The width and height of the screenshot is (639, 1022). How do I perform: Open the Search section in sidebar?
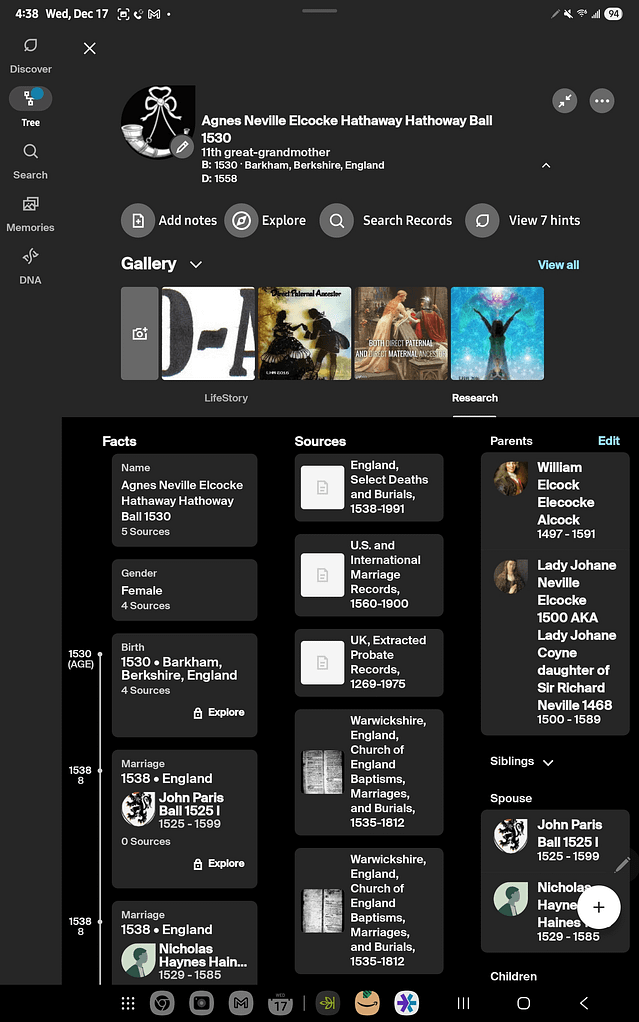(31, 162)
